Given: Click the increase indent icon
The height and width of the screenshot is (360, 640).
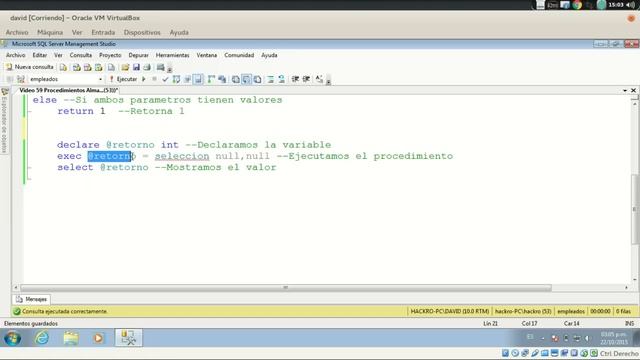Looking at the screenshot, I should coord(306,79).
